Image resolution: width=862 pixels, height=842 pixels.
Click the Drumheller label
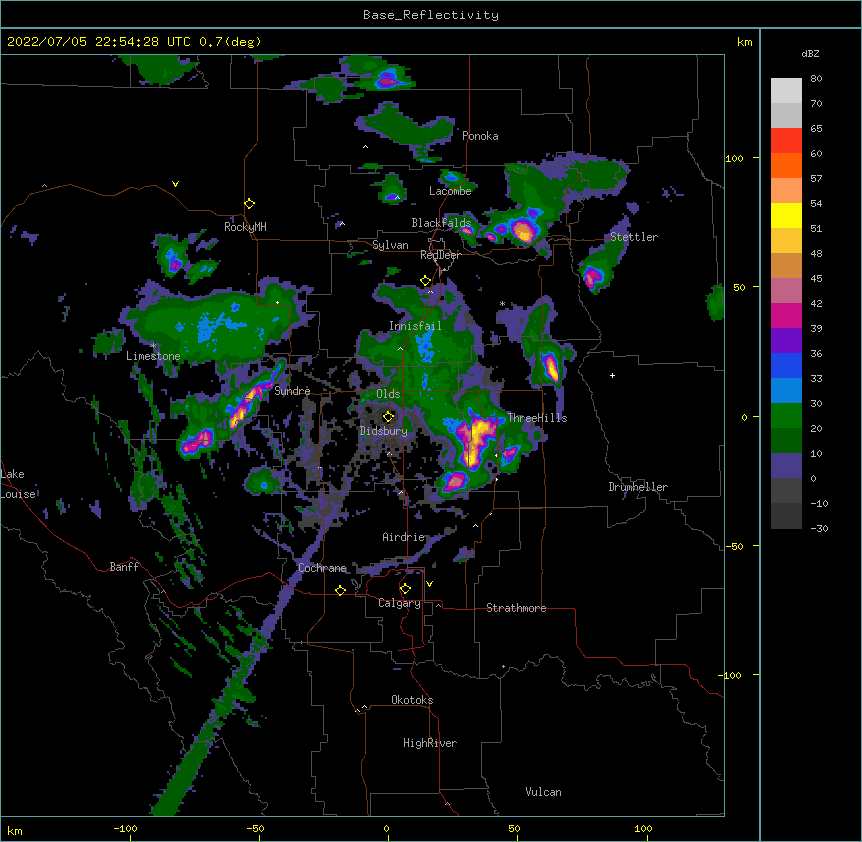(638, 487)
